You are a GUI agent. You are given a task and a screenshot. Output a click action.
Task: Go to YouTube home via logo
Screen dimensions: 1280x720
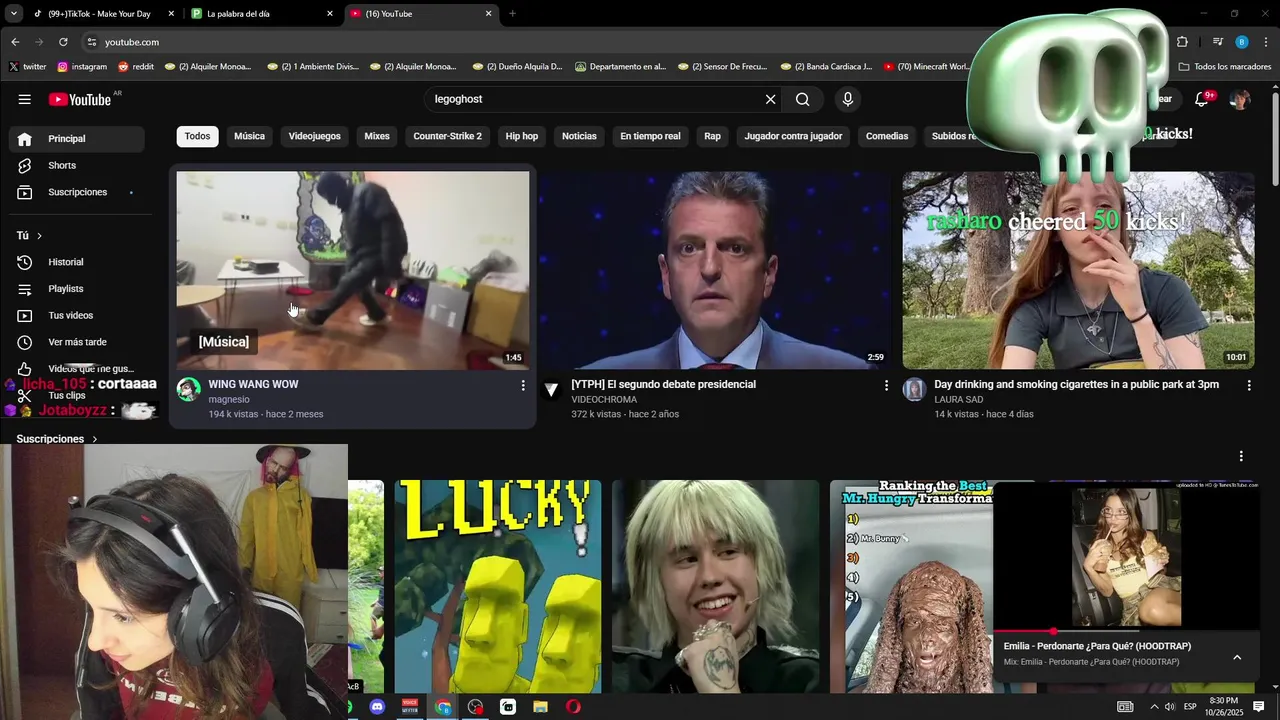coord(80,99)
